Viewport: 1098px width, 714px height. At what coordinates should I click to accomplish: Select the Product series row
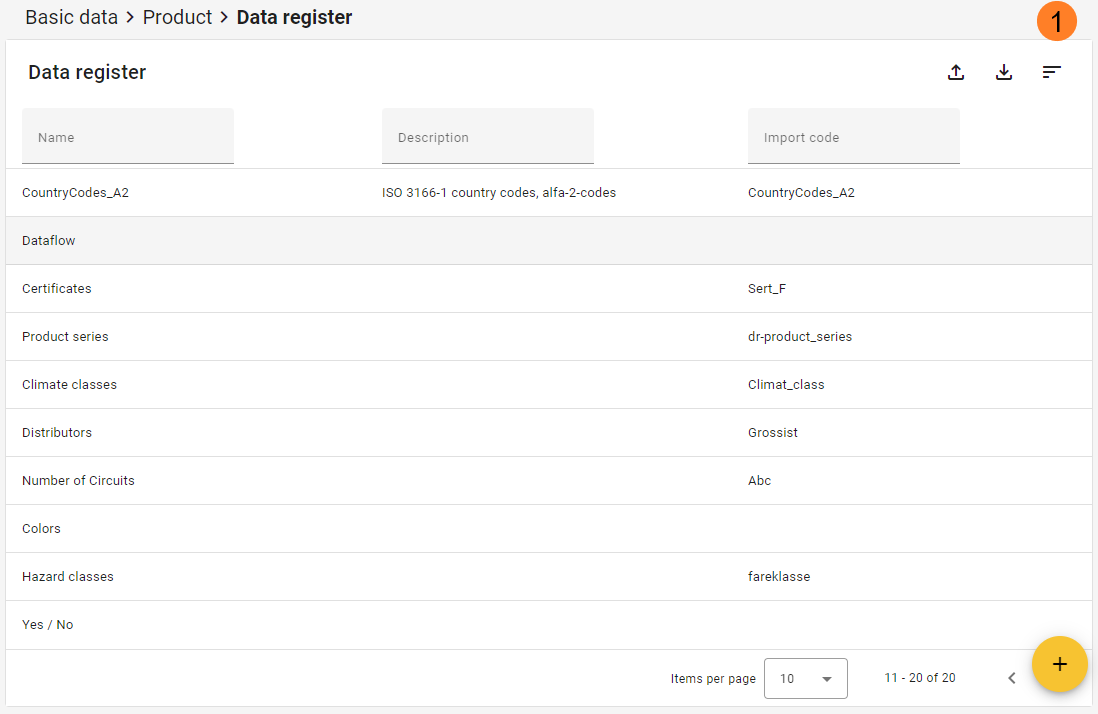click(65, 337)
